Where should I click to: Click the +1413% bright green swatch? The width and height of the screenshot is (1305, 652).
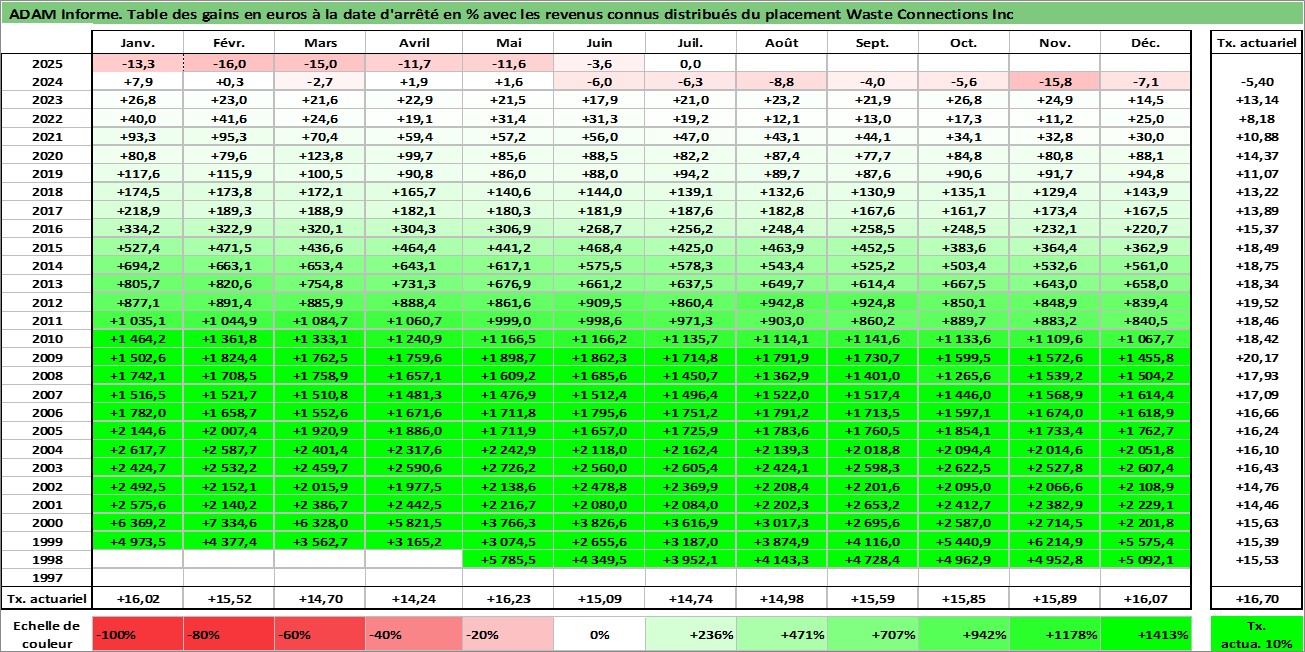tap(1145, 634)
